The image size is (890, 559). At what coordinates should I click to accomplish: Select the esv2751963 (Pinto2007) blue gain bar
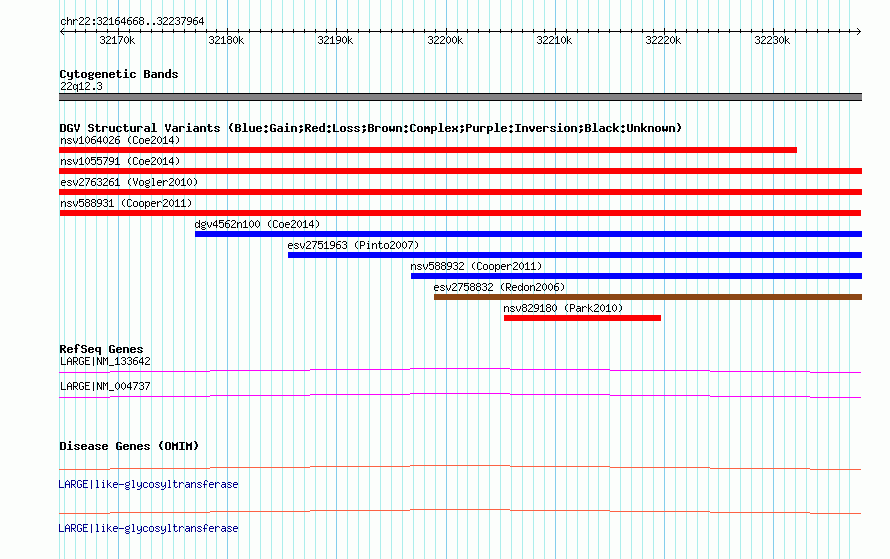(575, 255)
